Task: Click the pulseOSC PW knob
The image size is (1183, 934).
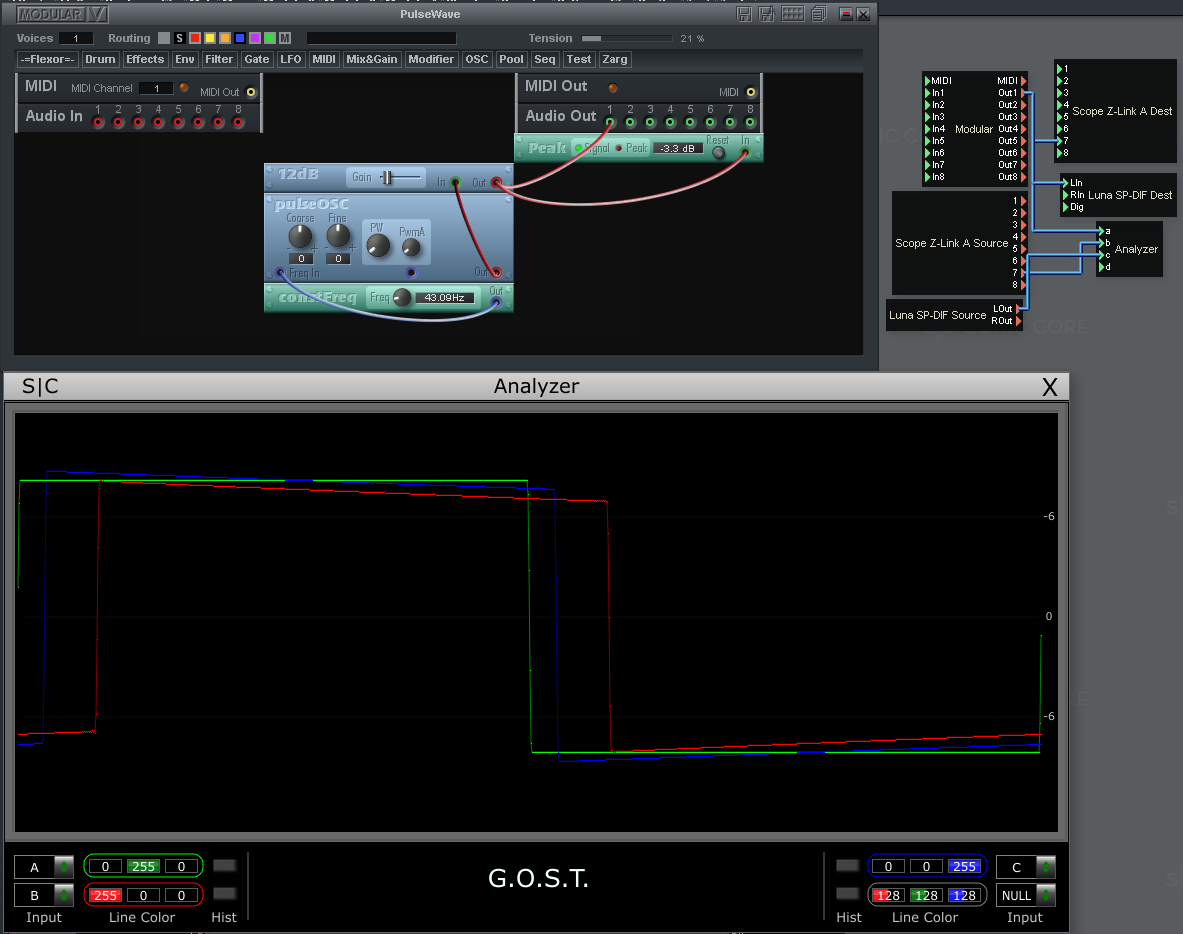Action: [378, 245]
